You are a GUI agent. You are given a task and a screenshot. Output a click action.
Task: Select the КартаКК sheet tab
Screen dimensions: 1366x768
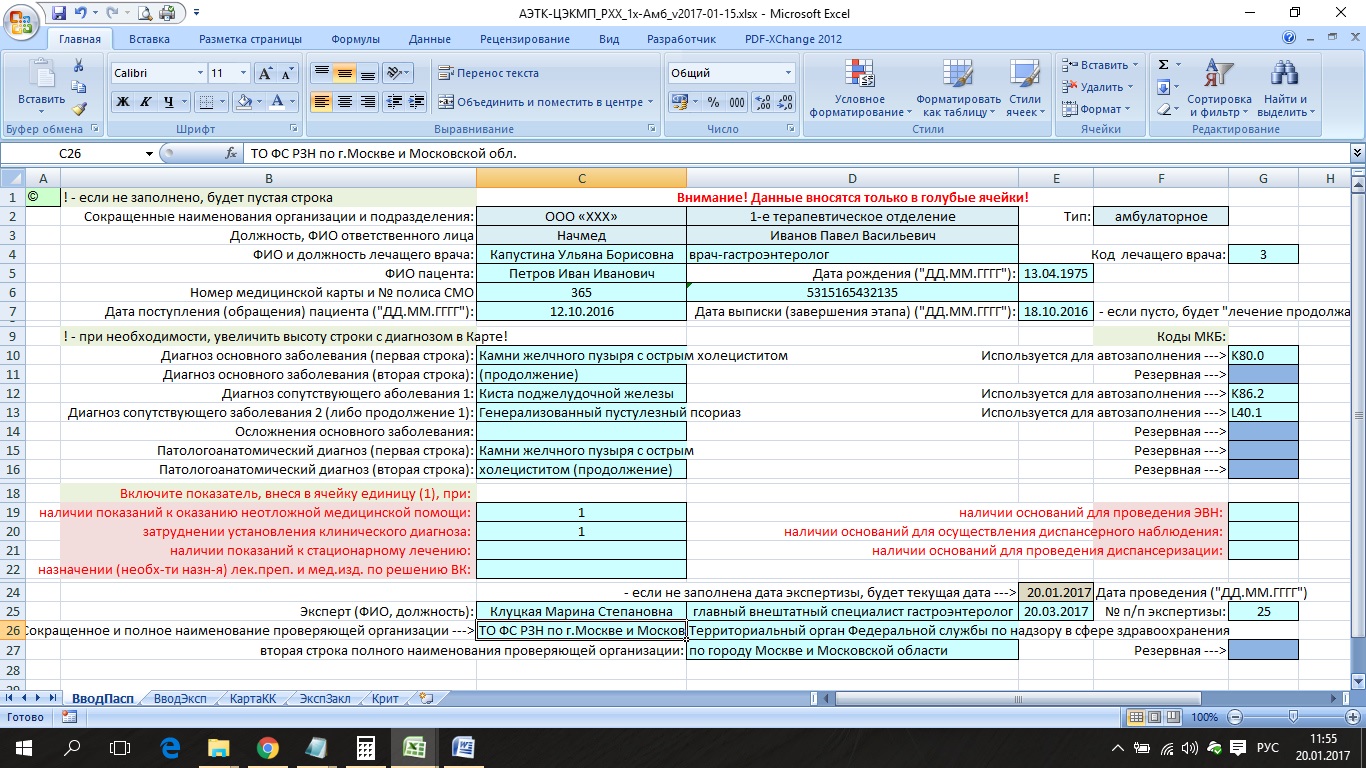tap(252, 699)
